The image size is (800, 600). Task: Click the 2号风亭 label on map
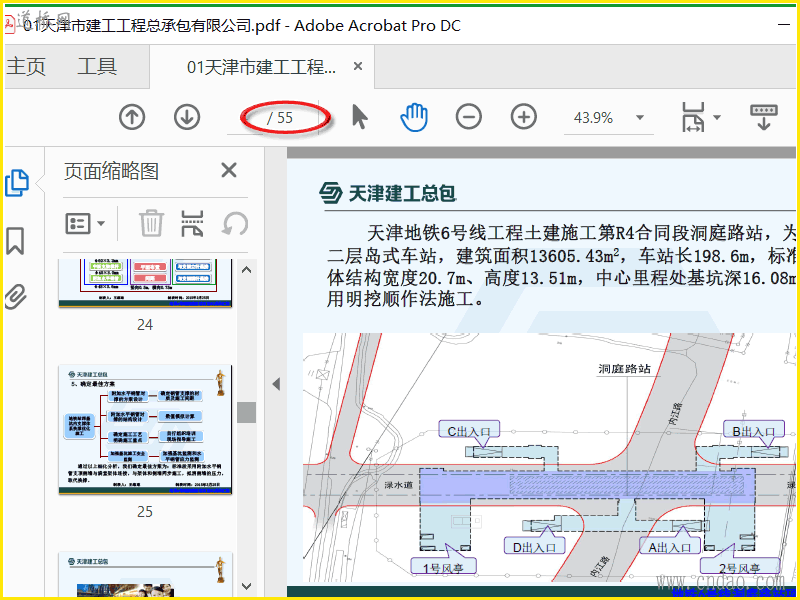[740, 567]
